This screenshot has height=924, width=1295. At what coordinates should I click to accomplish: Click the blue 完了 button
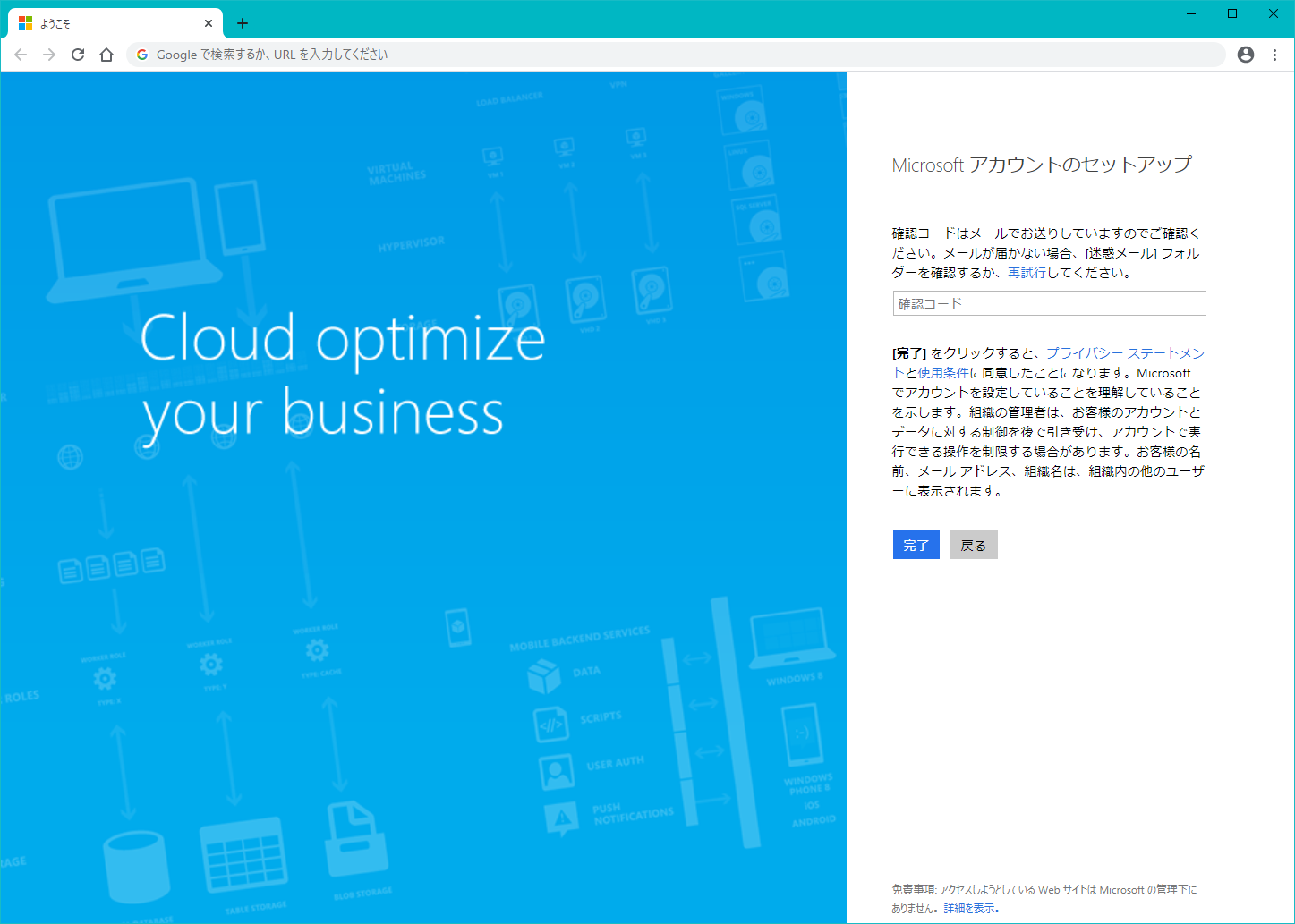[x=916, y=545]
